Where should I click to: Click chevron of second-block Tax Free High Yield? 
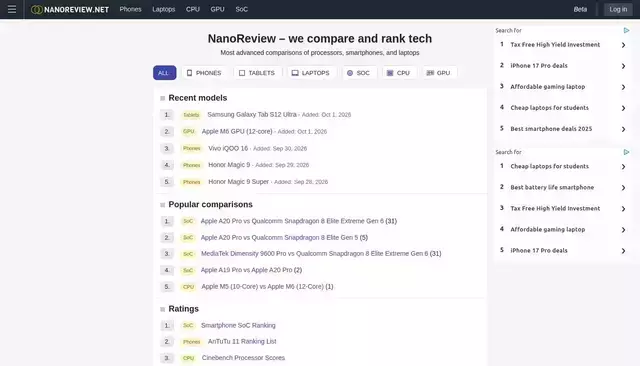(x=623, y=209)
